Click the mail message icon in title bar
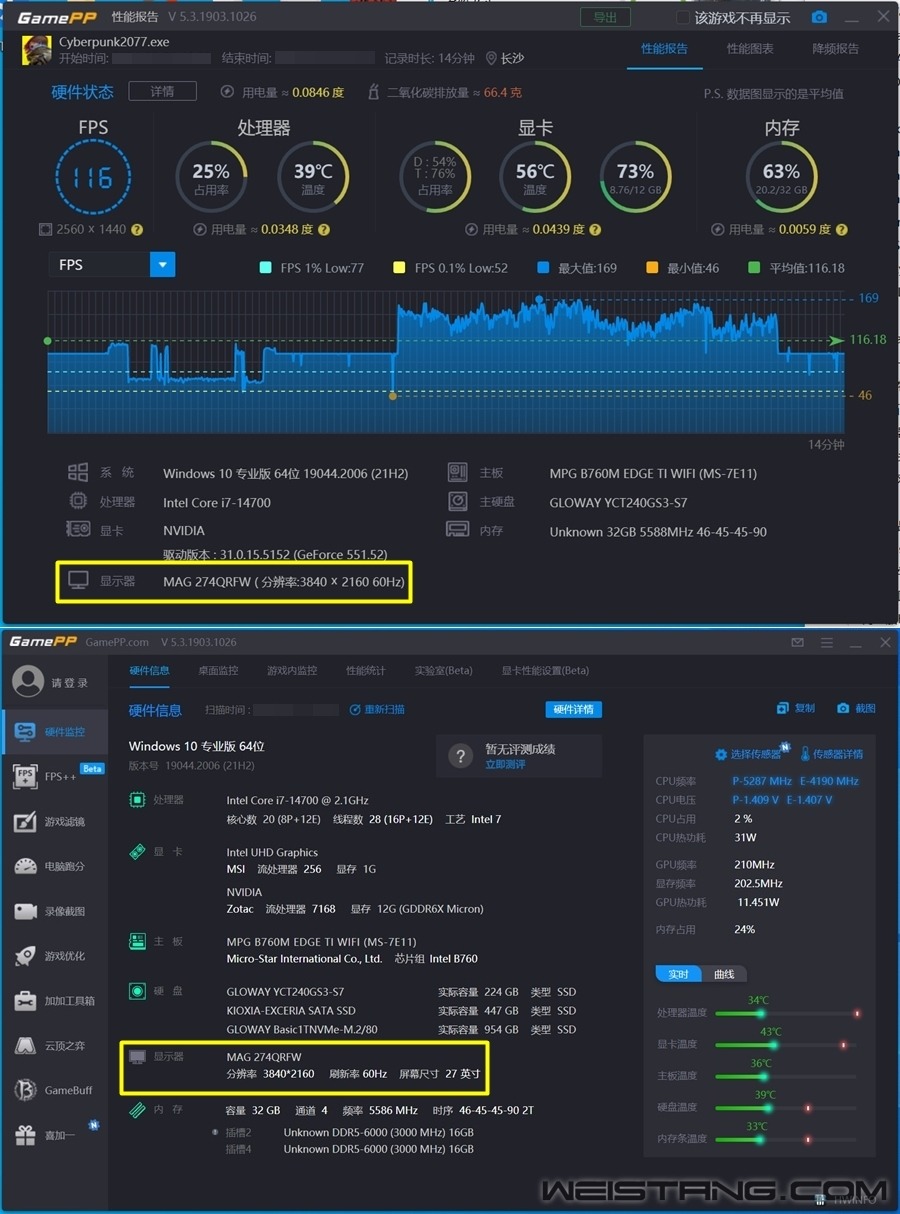 tap(797, 642)
